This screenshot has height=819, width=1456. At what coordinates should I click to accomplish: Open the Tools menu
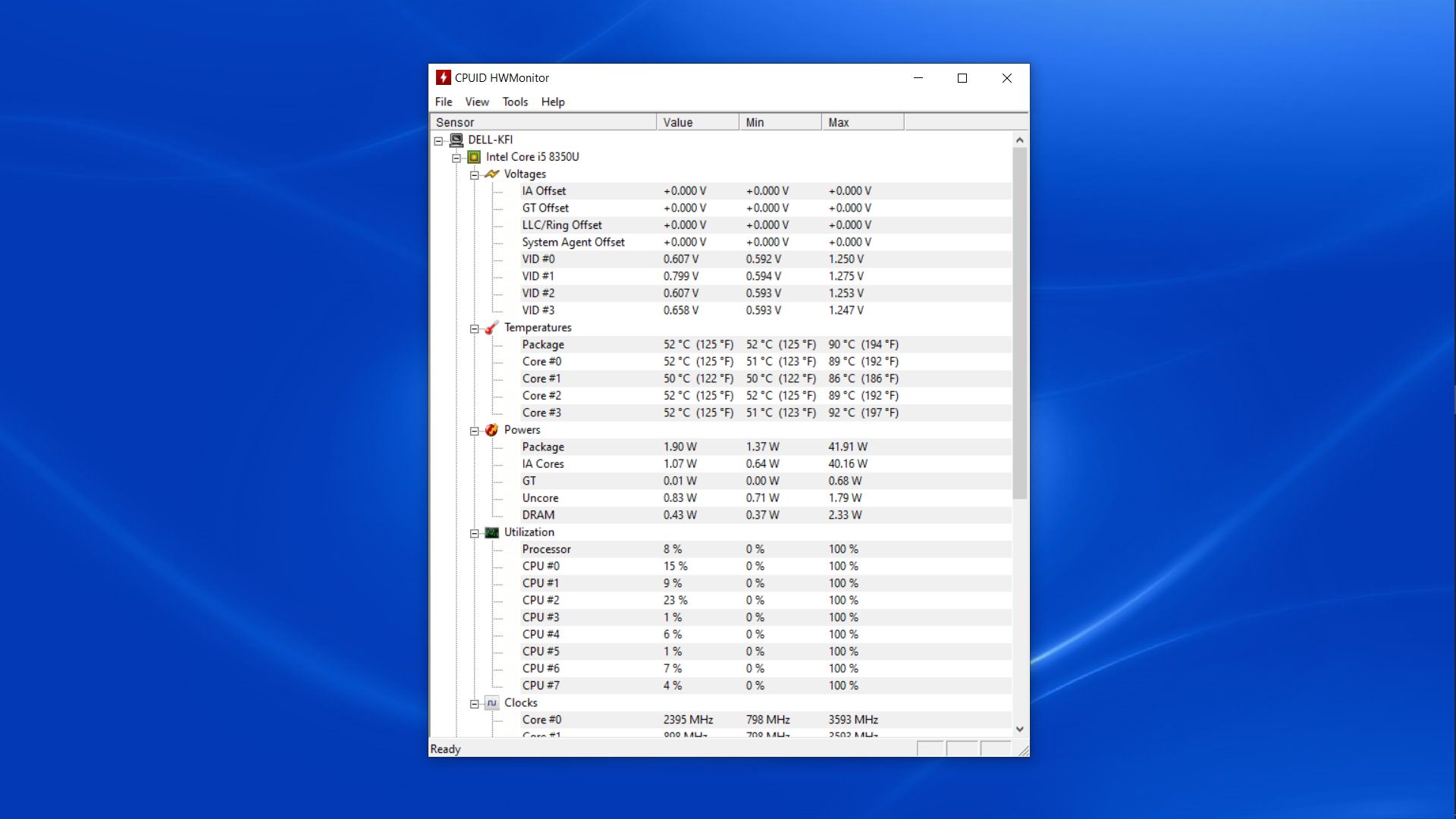click(x=515, y=102)
